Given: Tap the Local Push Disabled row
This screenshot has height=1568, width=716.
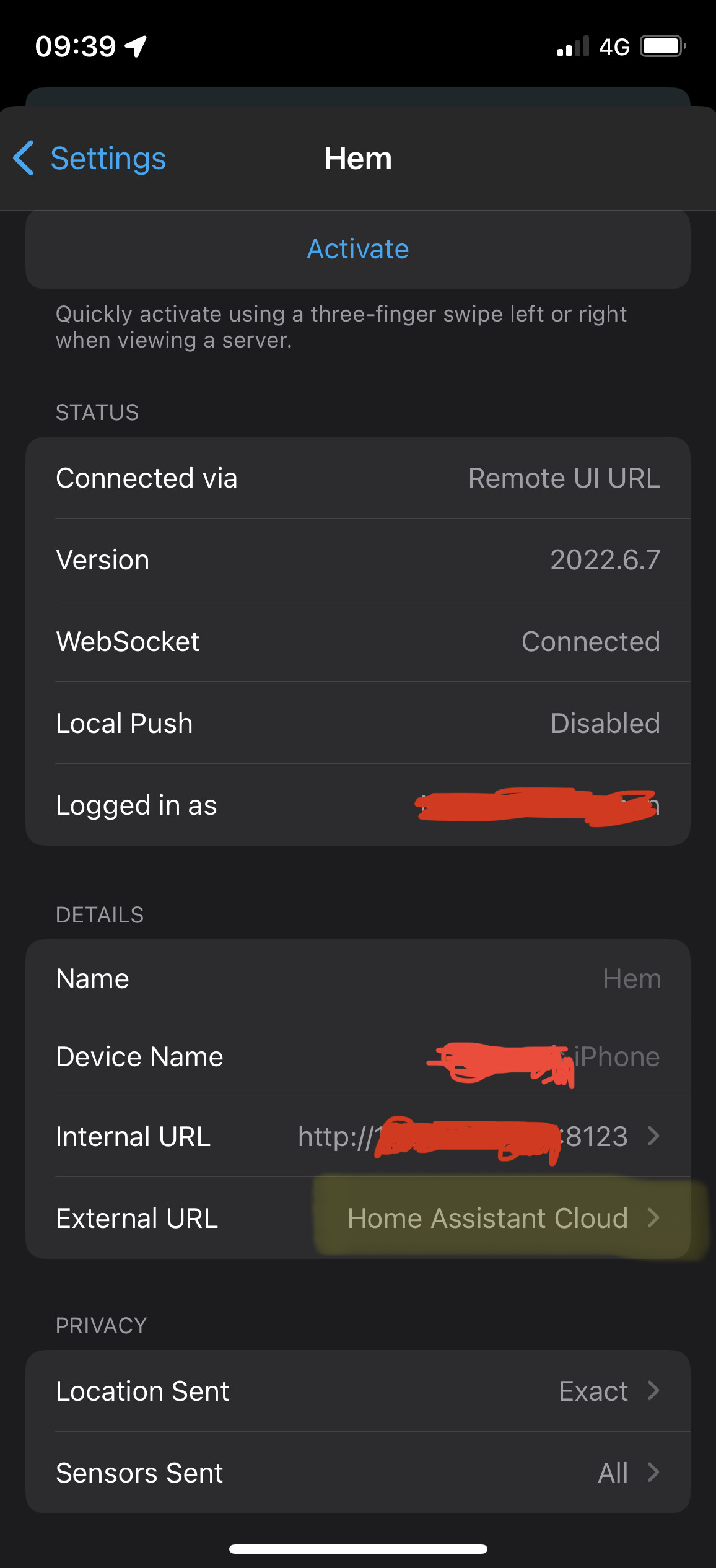Looking at the screenshot, I should point(358,723).
